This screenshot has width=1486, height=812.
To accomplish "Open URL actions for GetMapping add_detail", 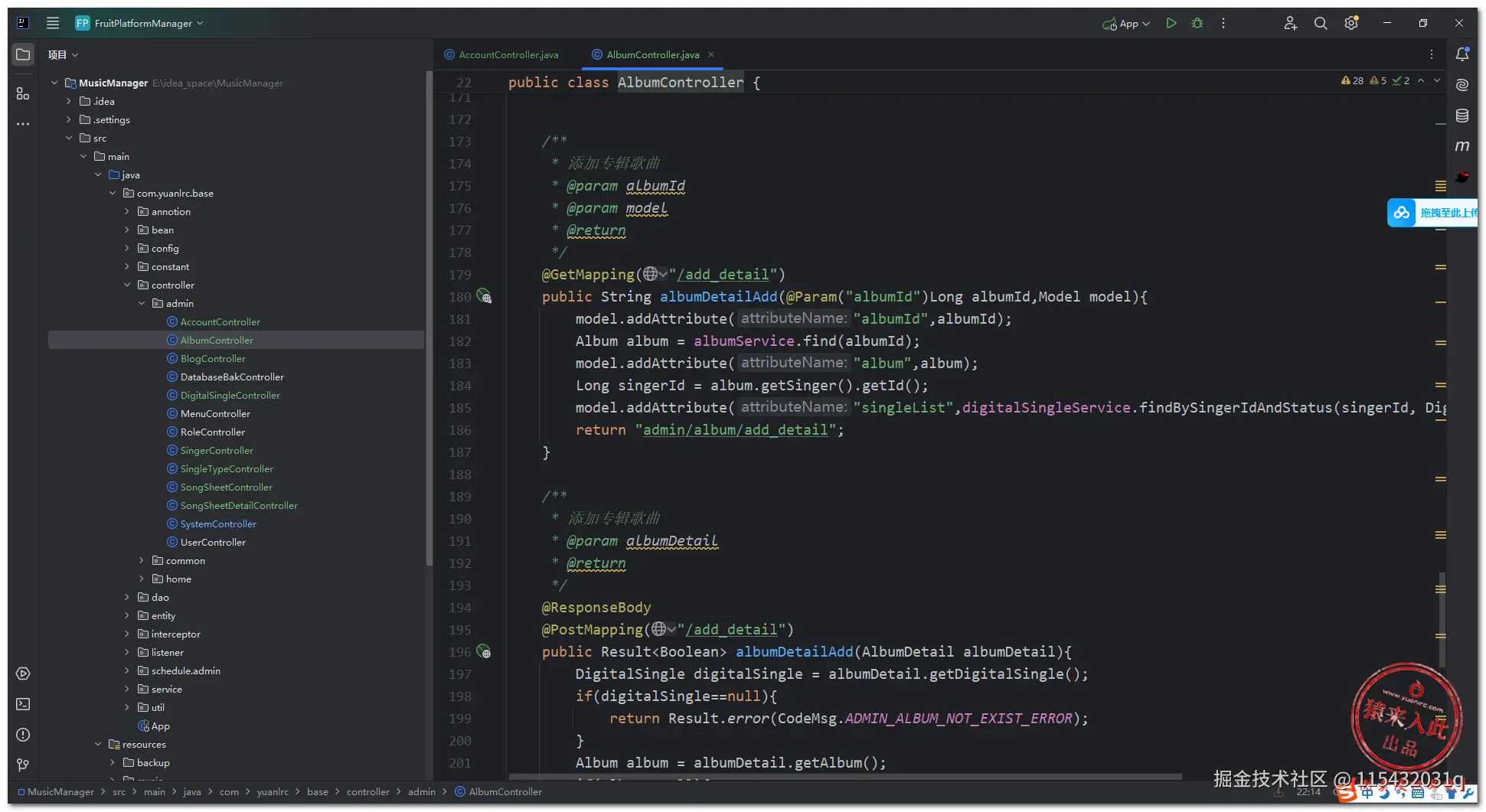I will click(655, 274).
